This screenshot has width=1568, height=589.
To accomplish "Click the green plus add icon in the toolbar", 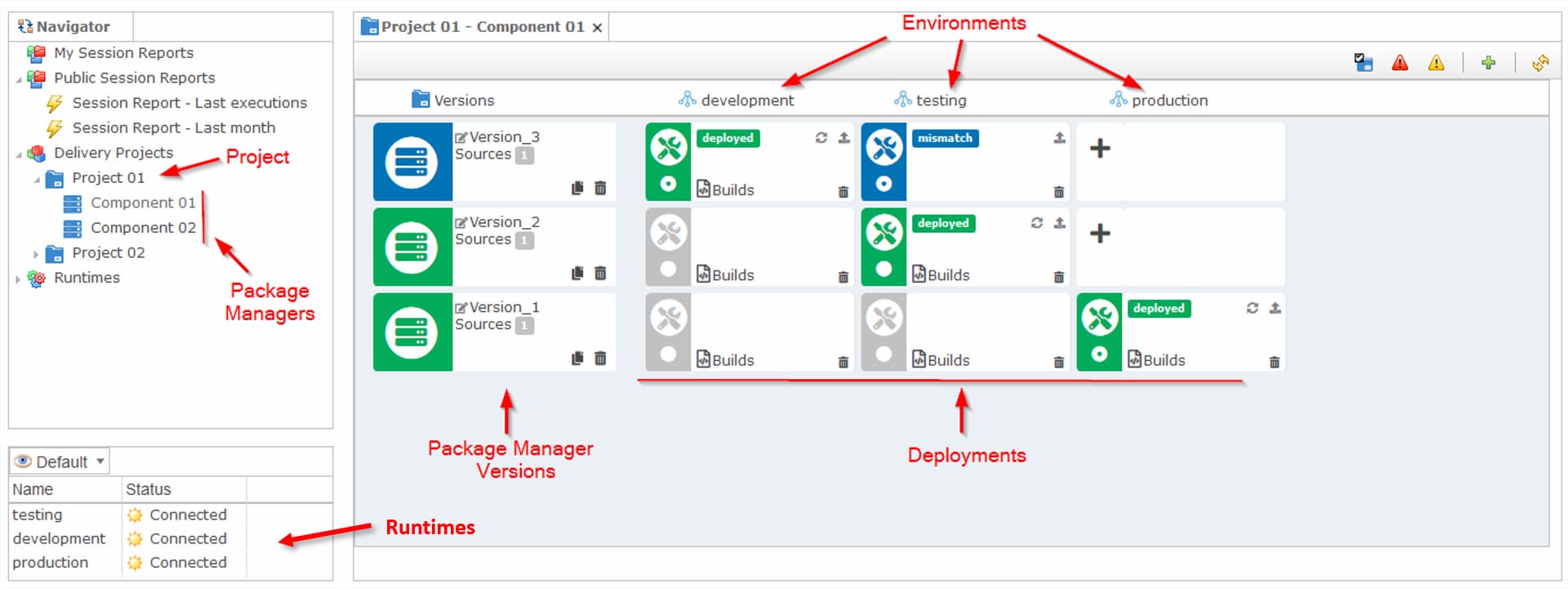I will click(1488, 63).
